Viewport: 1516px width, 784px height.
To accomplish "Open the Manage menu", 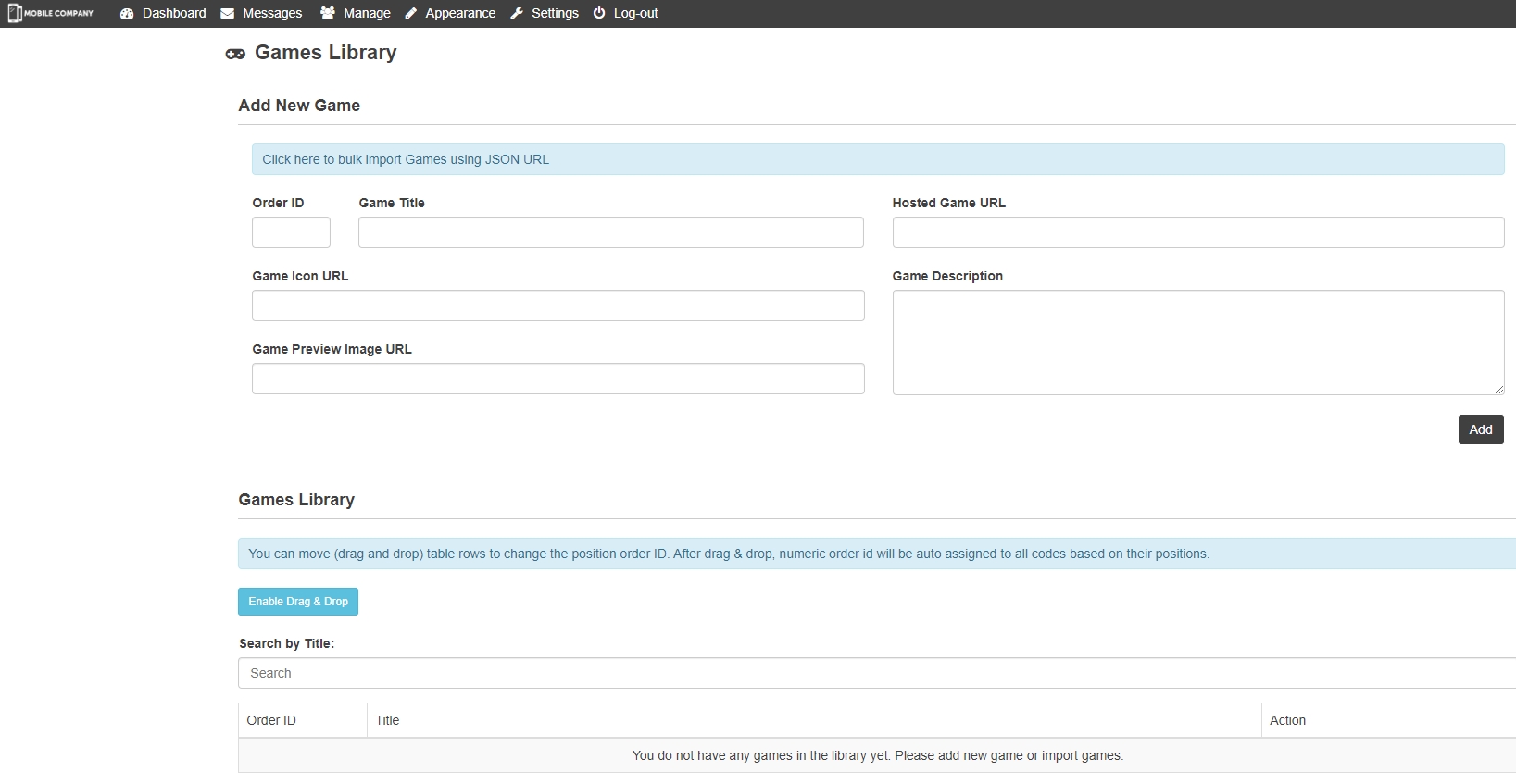I will 355,13.
